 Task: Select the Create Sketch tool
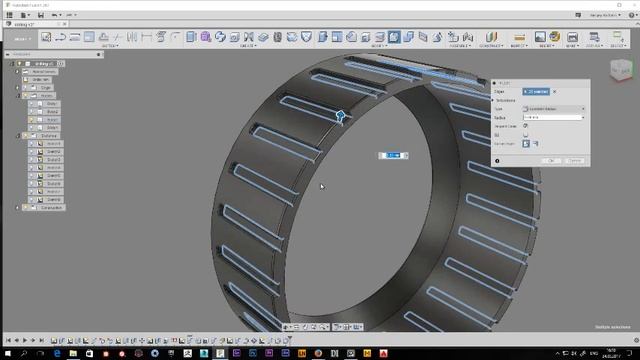46,37
